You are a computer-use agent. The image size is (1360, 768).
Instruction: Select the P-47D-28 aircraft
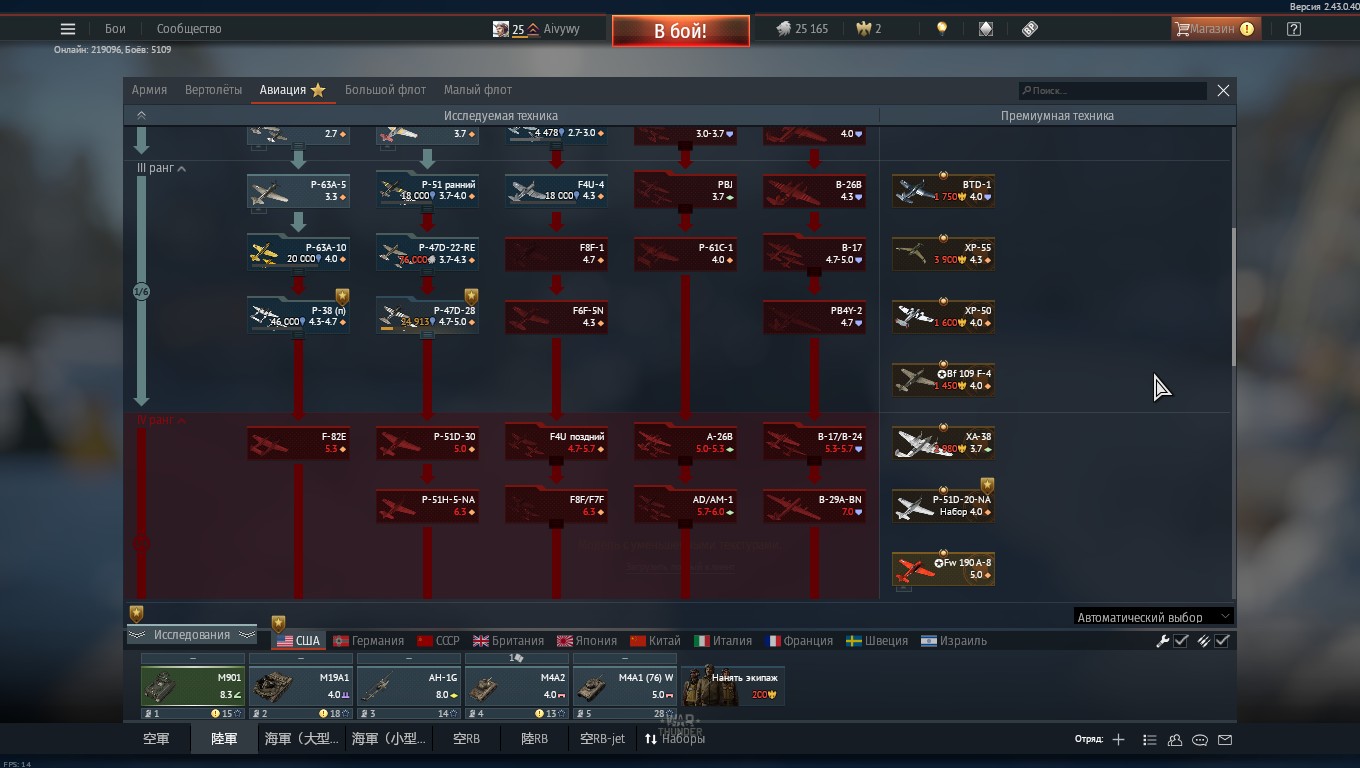[x=427, y=316]
